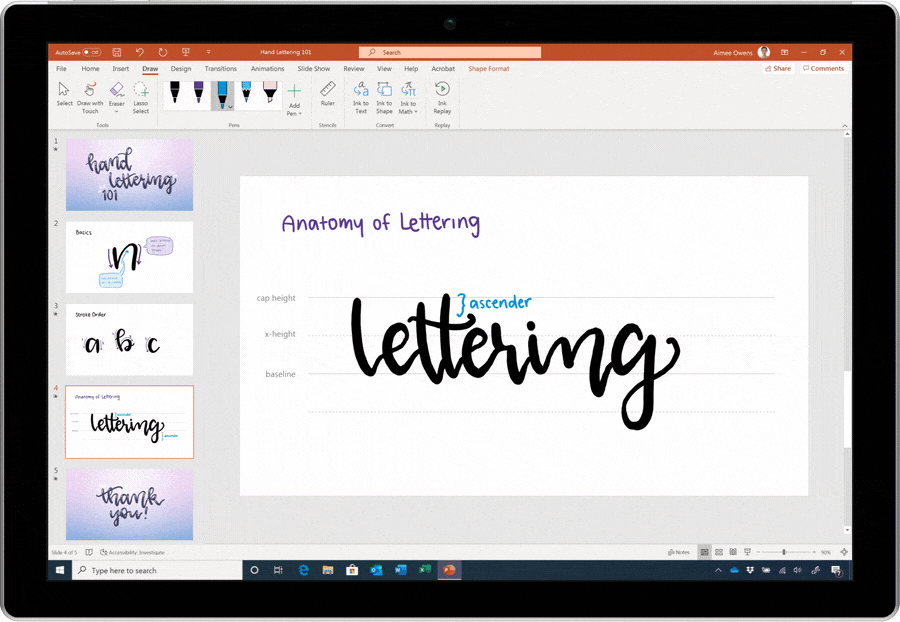Convert drawing using Ink to Shape
This screenshot has height=622, width=900.
pos(384,97)
